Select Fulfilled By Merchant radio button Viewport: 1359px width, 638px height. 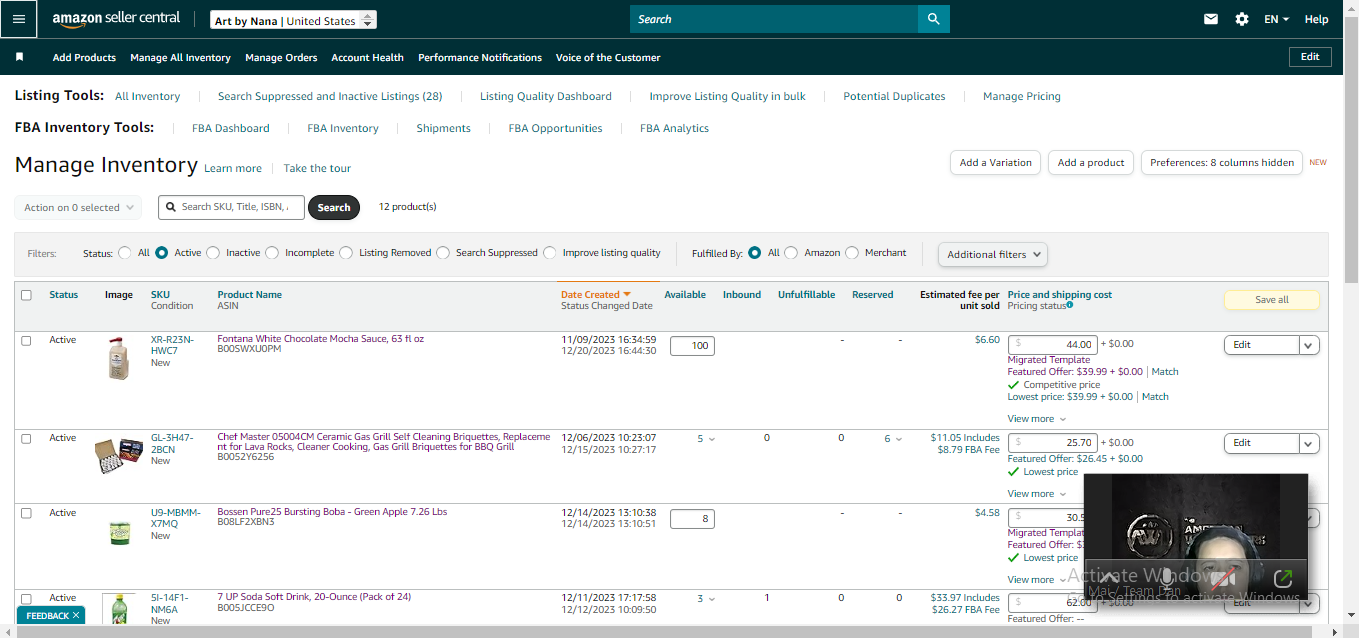(852, 253)
